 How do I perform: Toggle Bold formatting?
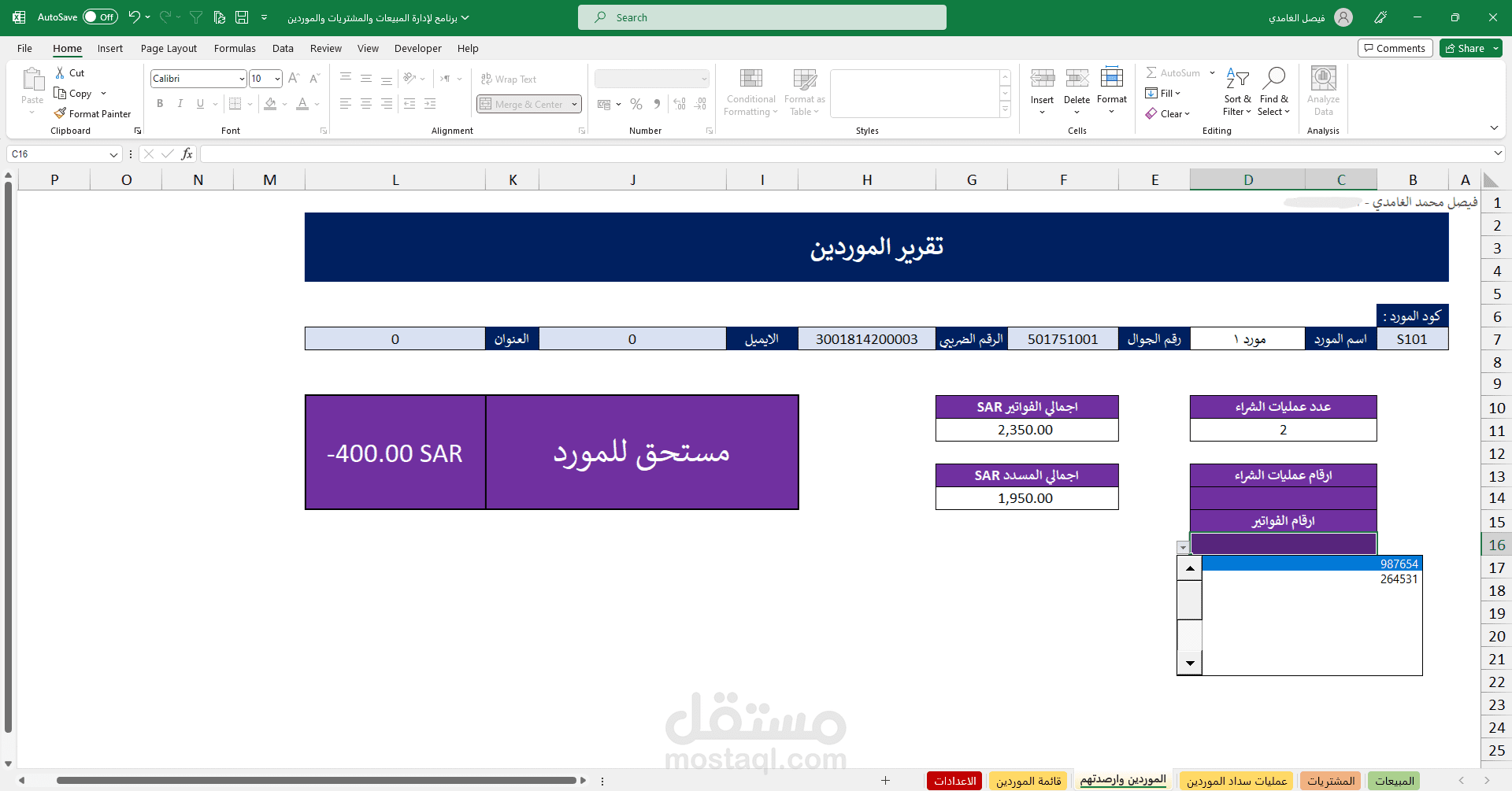[160, 103]
